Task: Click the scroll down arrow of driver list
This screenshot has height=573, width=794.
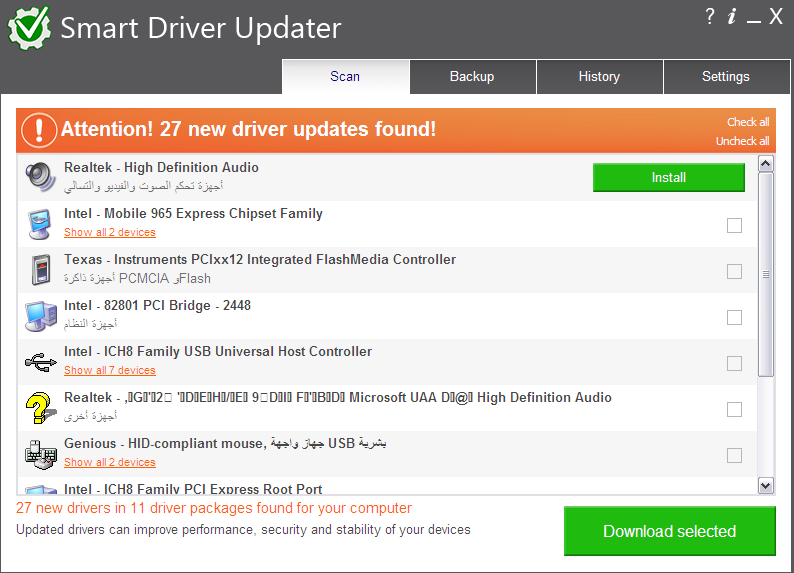Action: (x=766, y=485)
